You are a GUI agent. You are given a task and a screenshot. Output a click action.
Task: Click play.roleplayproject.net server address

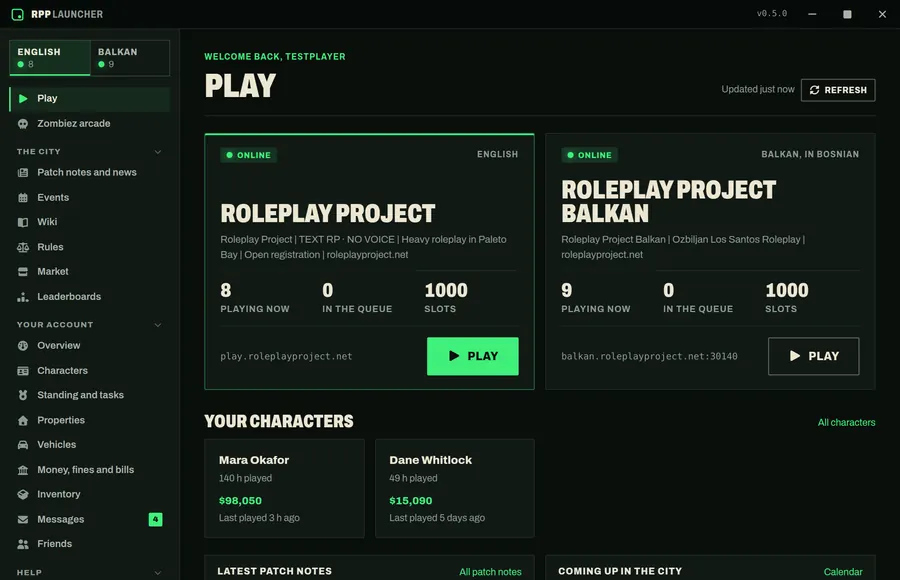tap(286, 357)
